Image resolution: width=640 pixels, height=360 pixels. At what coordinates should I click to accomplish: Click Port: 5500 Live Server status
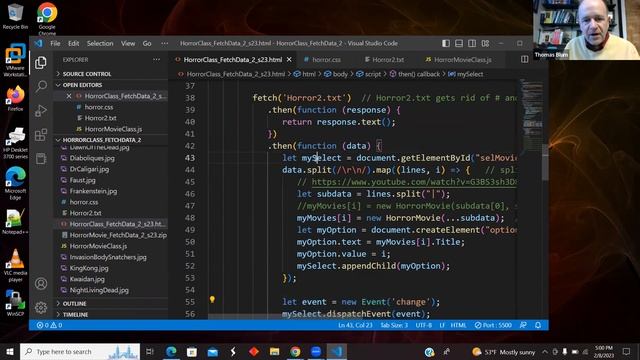point(493,325)
